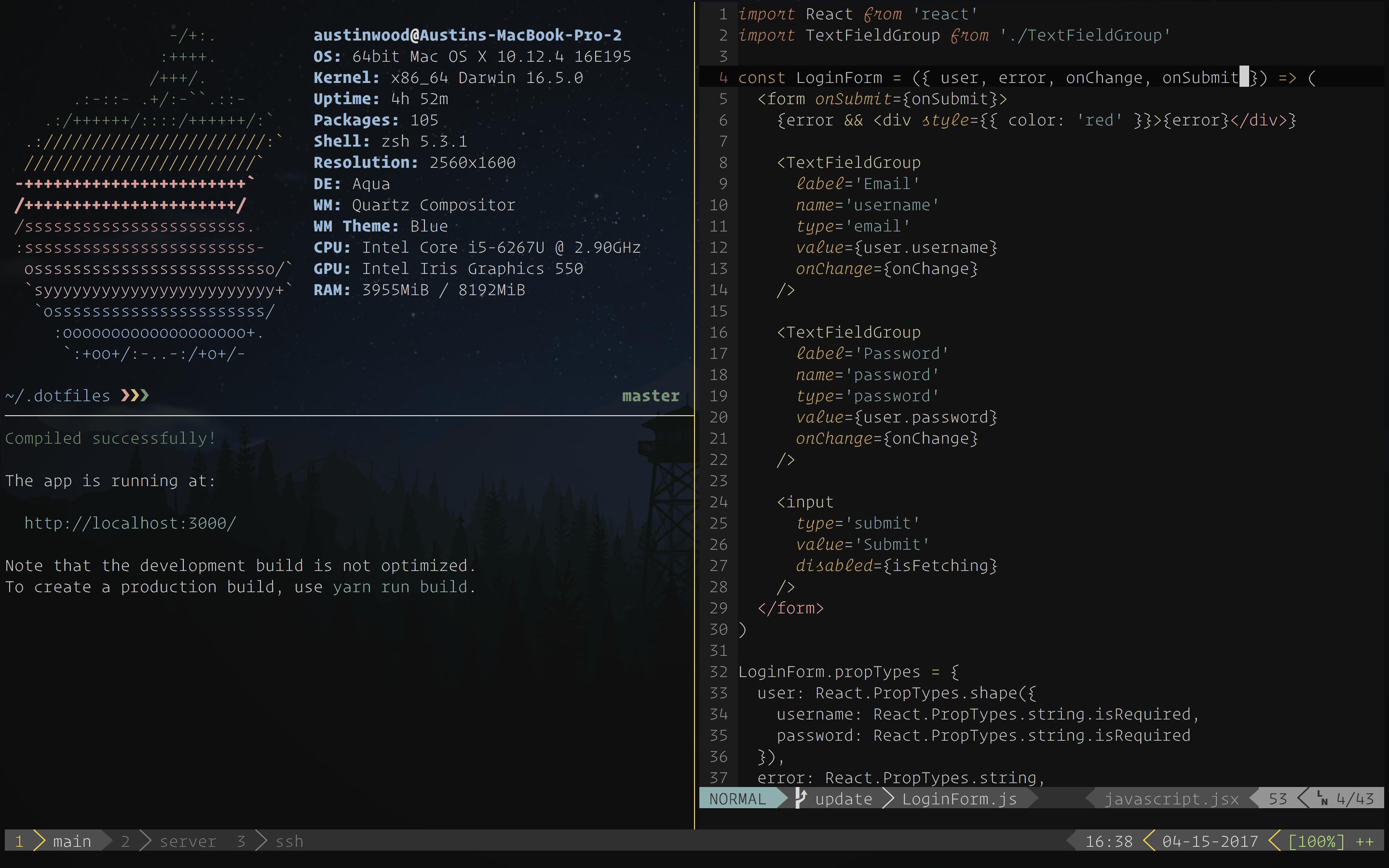Click the ++ charging indicator in status bar
1389x868 pixels.
(x=1364, y=841)
